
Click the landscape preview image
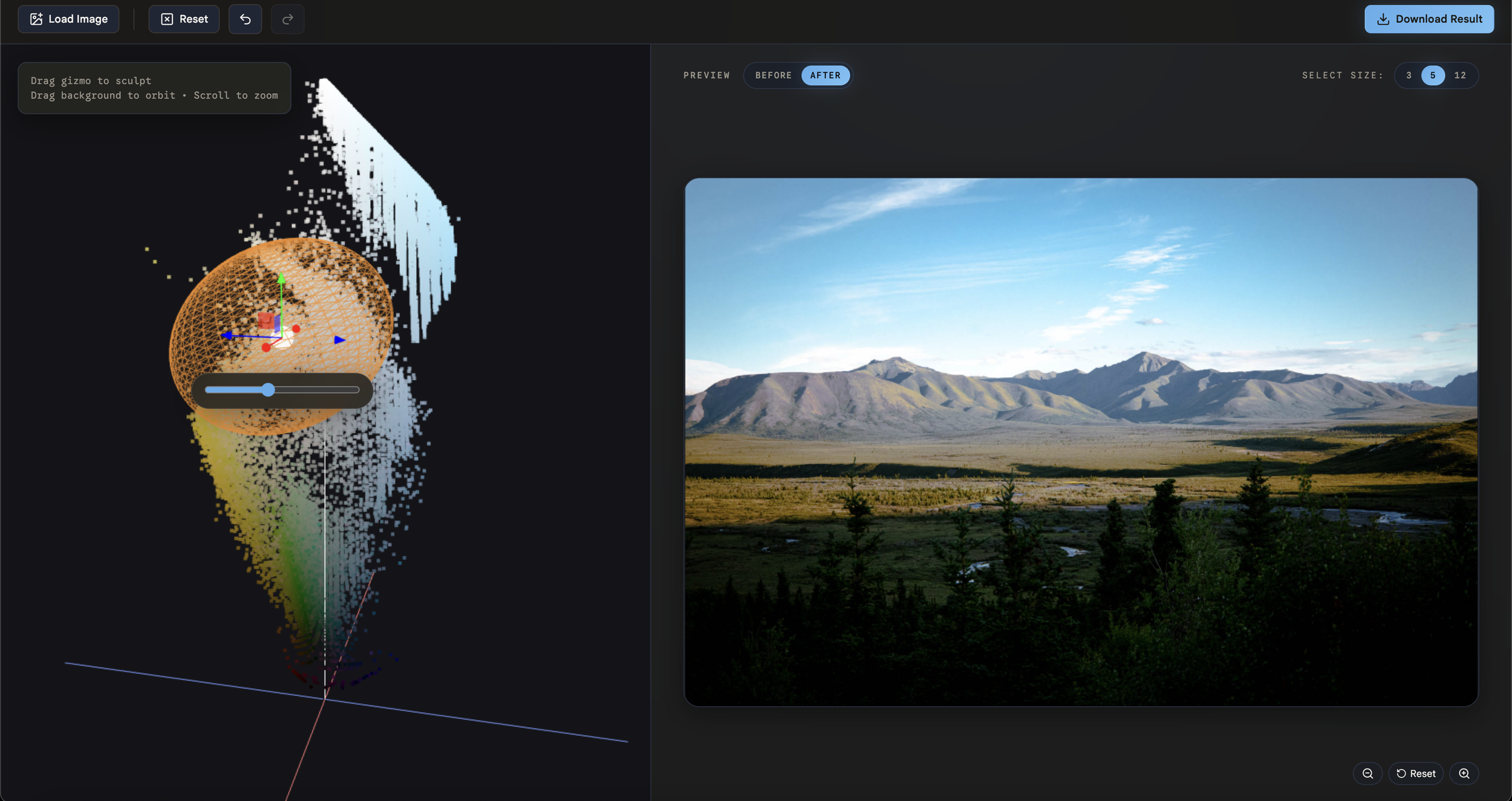click(1081, 441)
